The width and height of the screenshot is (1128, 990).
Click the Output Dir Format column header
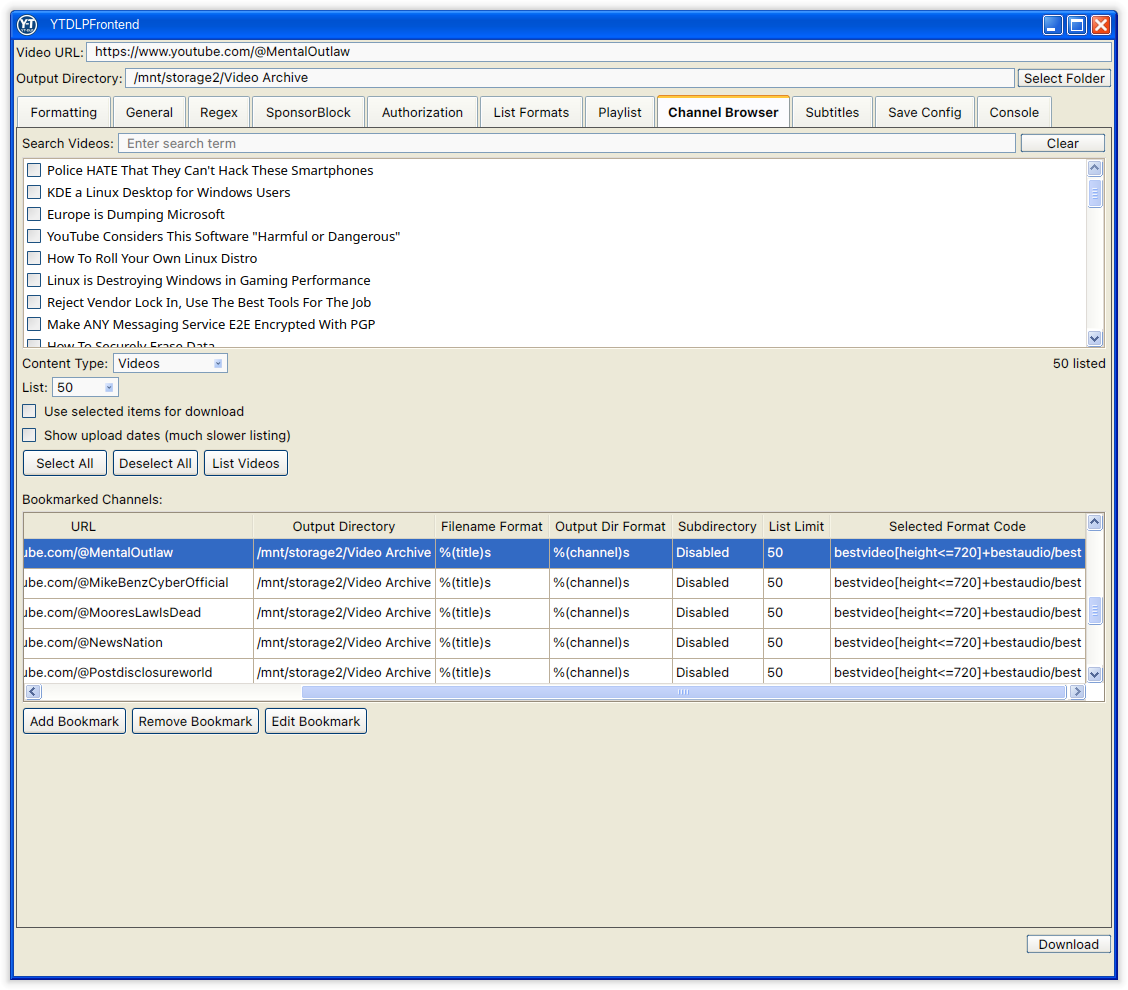pyautogui.click(x=610, y=526)
